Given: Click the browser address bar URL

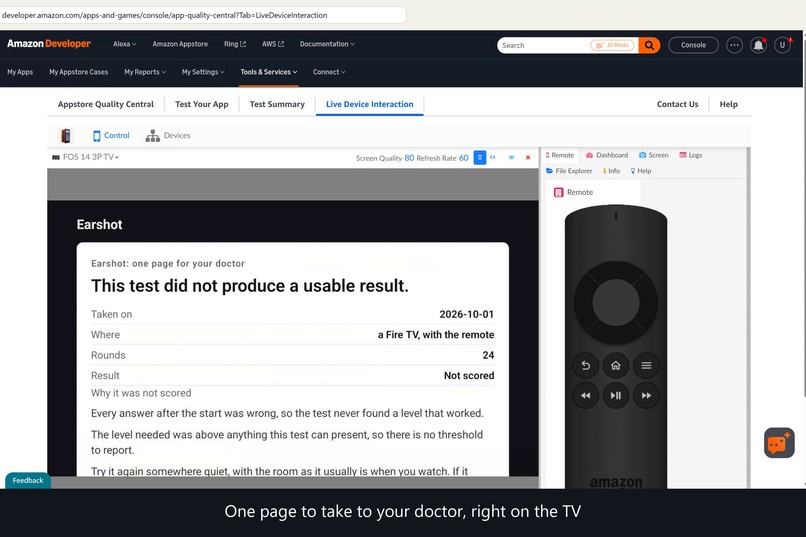Looking at the screenshot, I should click(164, 15).
